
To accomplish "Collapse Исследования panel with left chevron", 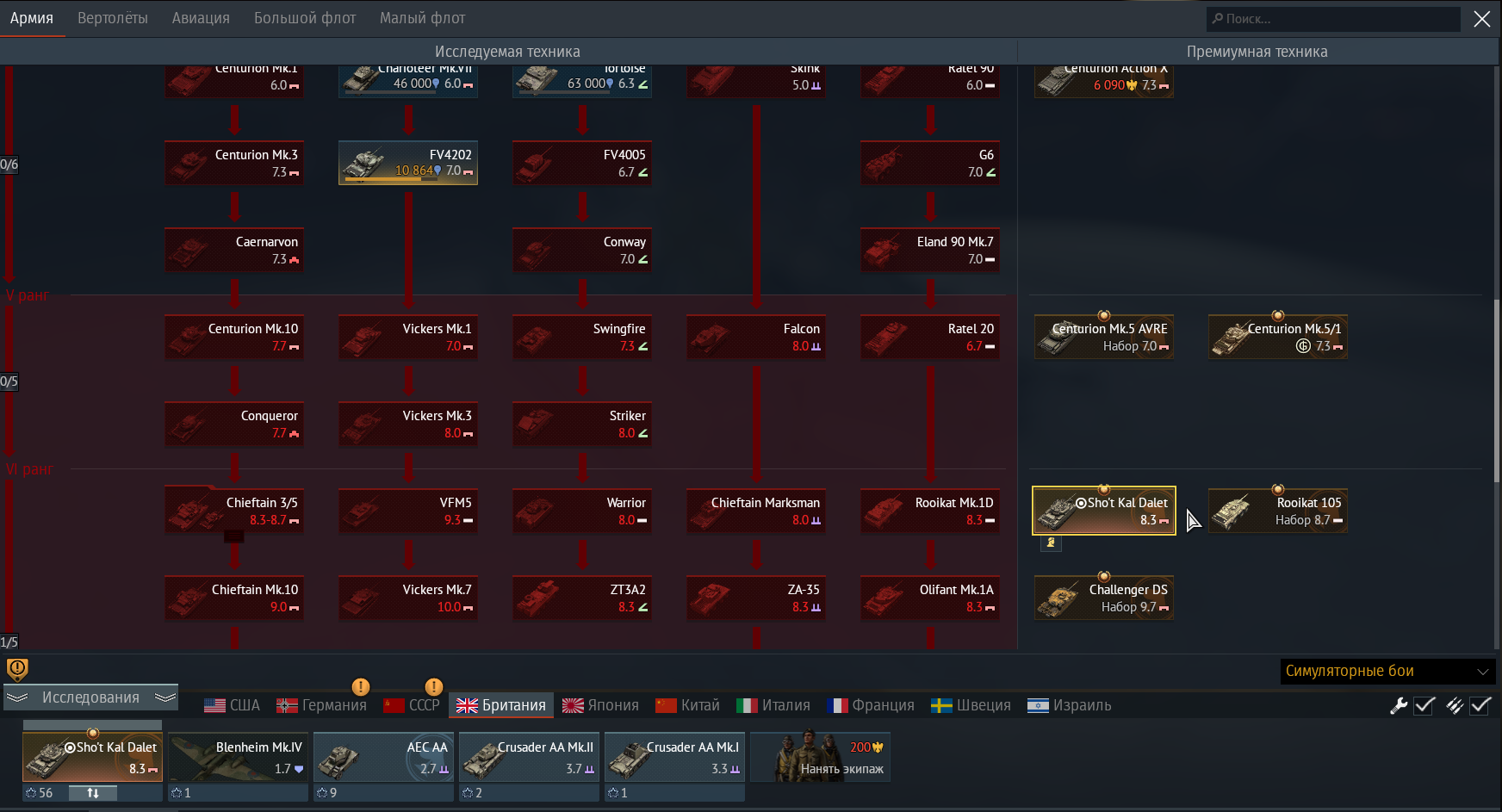I will (x=18, y=697).
